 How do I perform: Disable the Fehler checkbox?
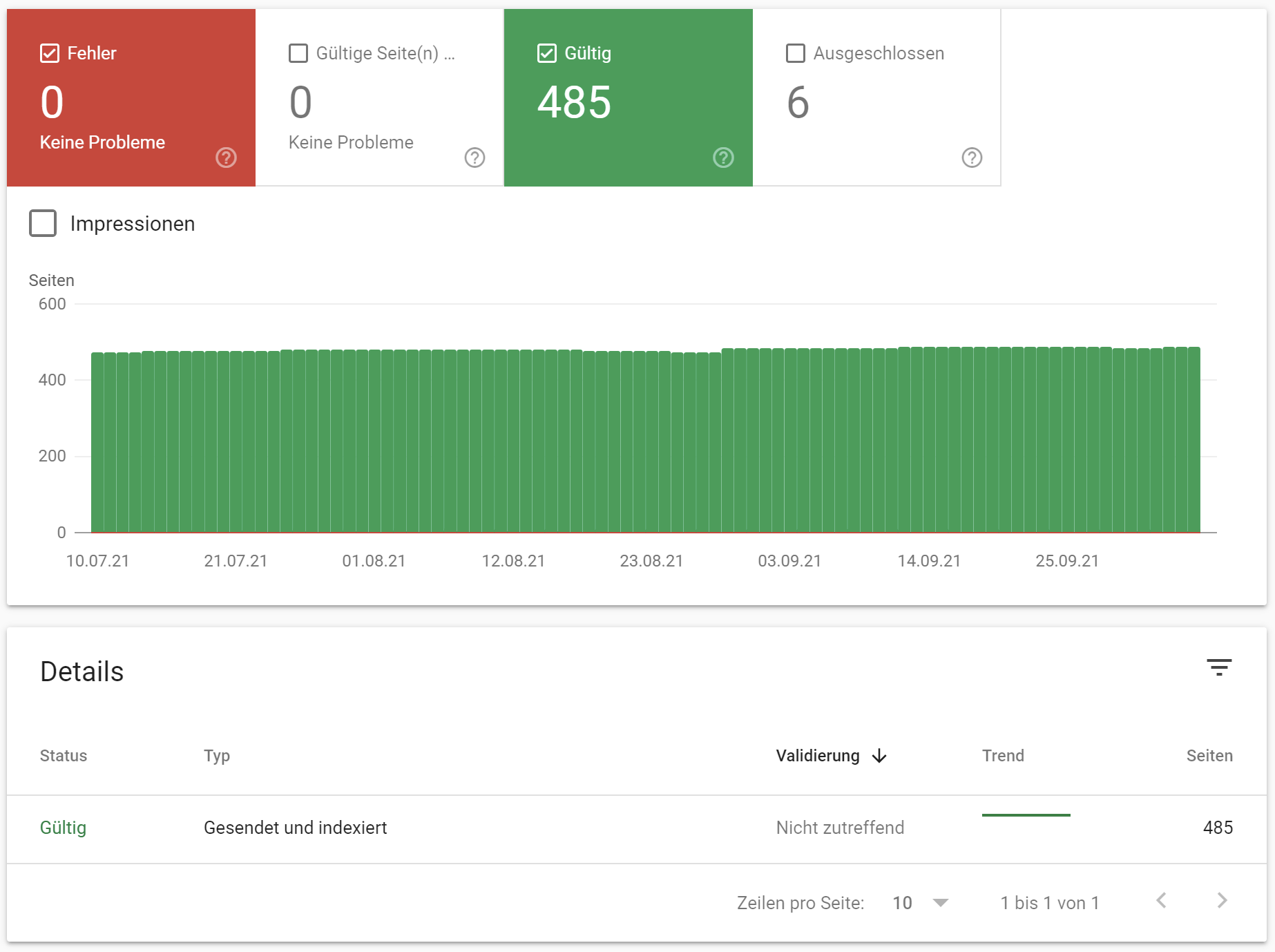tap(49, 53)
